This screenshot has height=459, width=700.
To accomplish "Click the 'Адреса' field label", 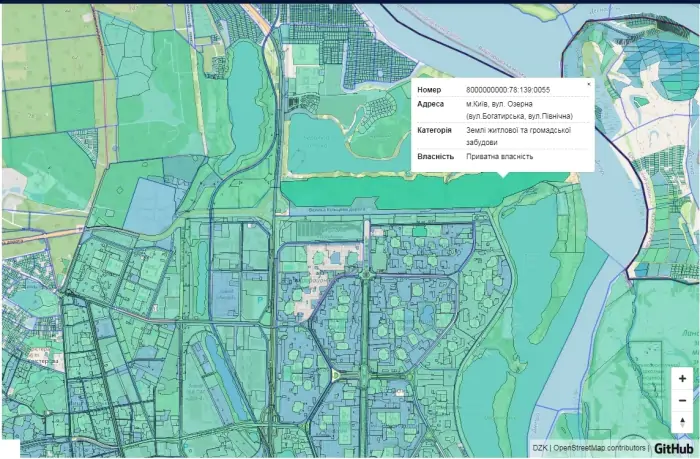I will pos(430,104).
